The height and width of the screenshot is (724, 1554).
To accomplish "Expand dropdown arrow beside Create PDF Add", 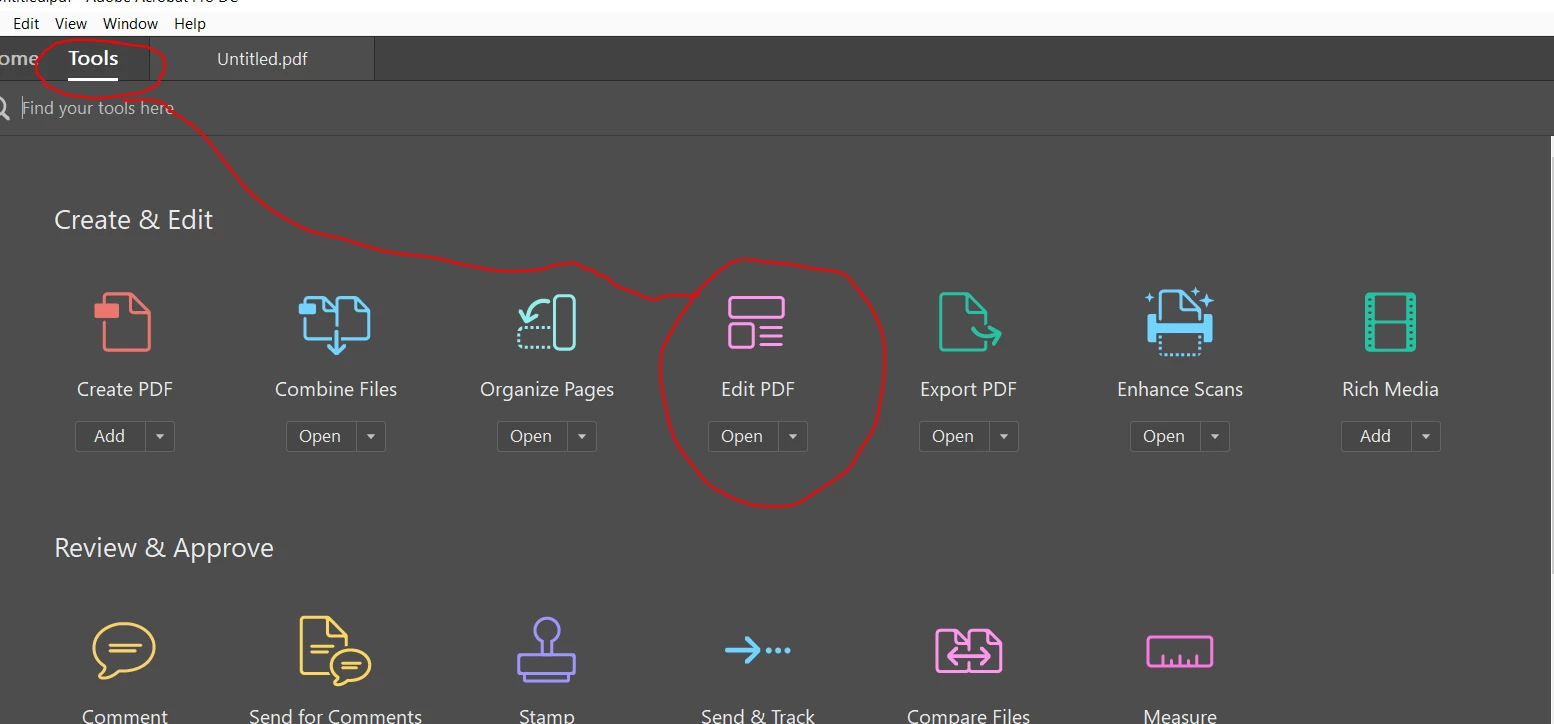I will pyautogui.click(x=160, y=437).
